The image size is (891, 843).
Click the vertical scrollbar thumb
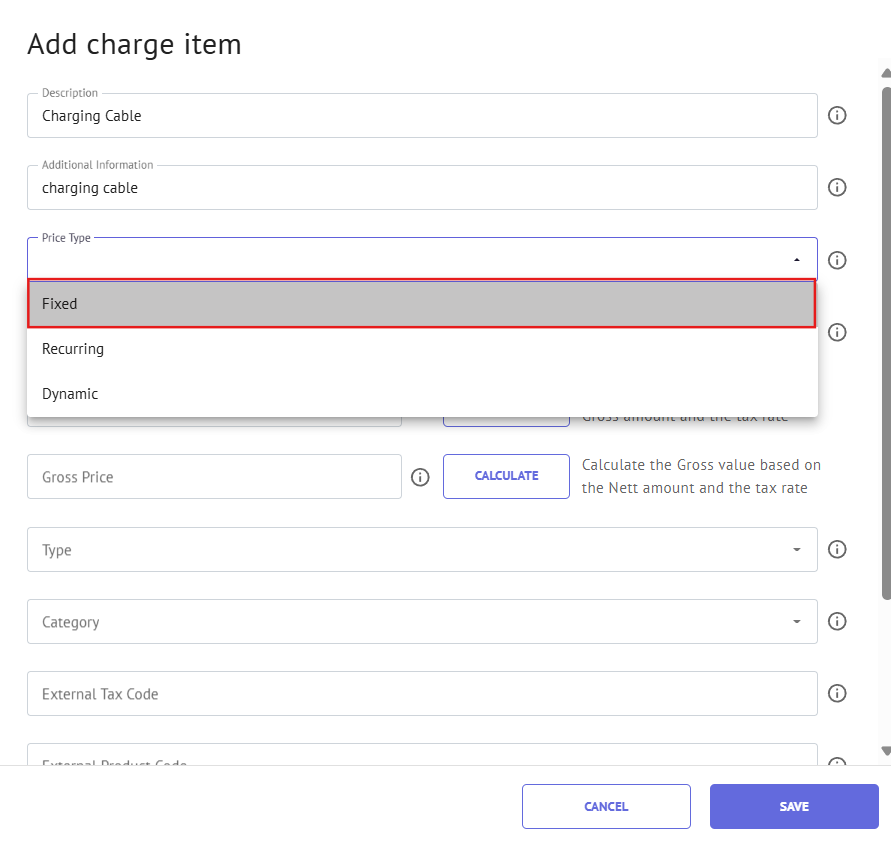(886, 340)
